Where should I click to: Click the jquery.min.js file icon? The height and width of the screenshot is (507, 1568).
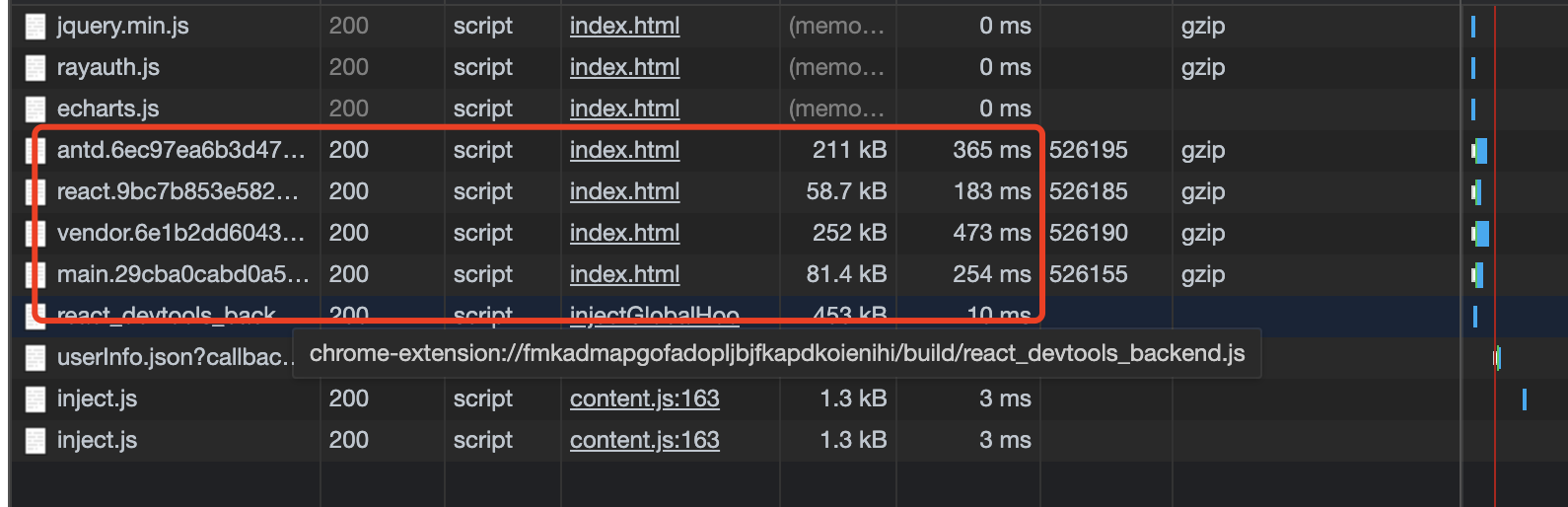36,27
